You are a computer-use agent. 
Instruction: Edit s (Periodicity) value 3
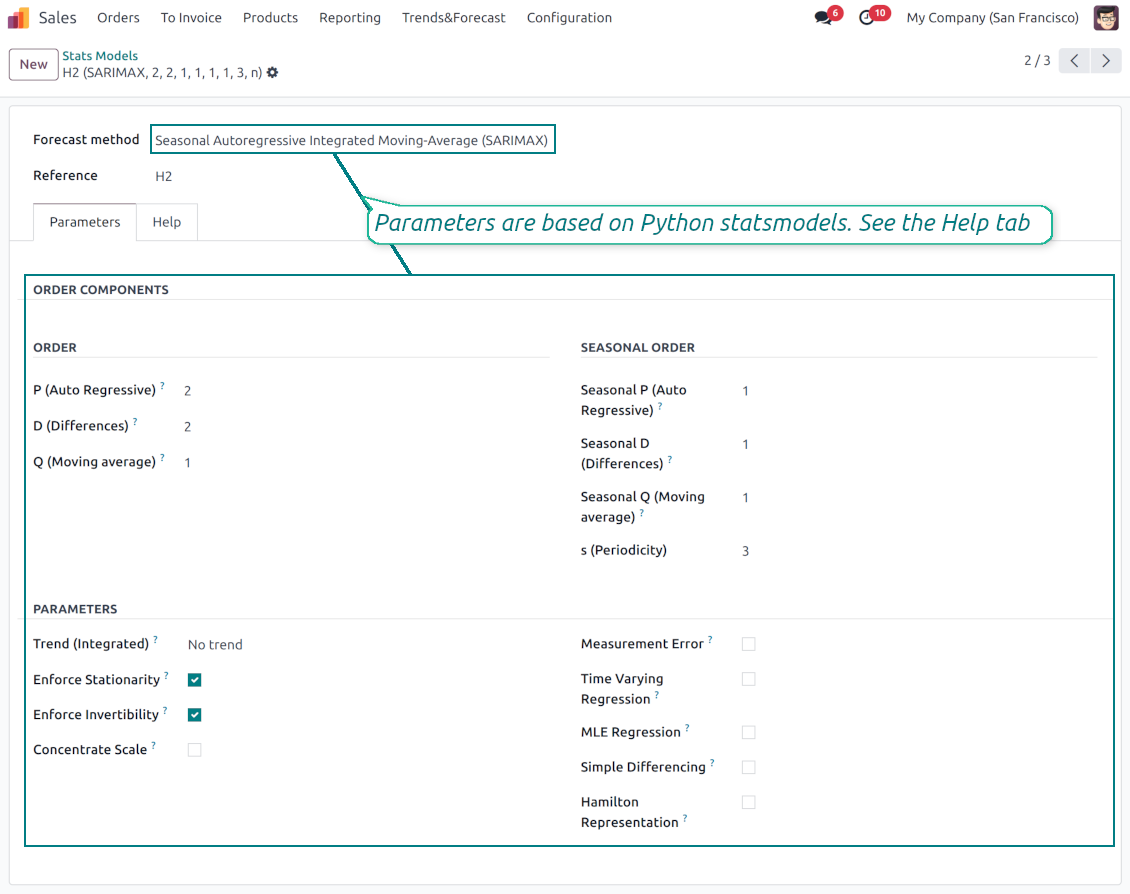[746, 551]
